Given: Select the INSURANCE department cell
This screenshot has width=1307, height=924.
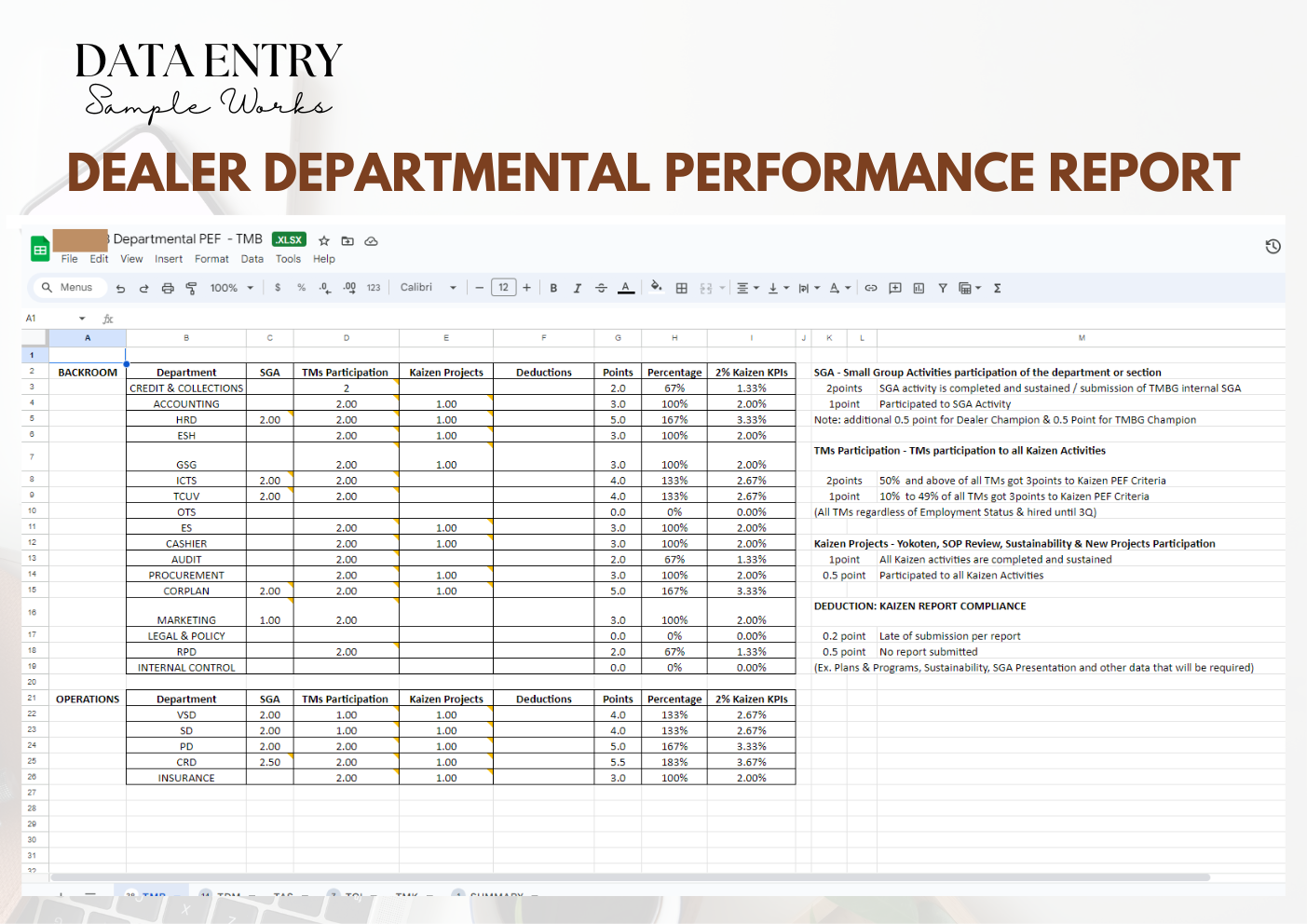Looking at the screenshot, I should (x=186, y=778).
